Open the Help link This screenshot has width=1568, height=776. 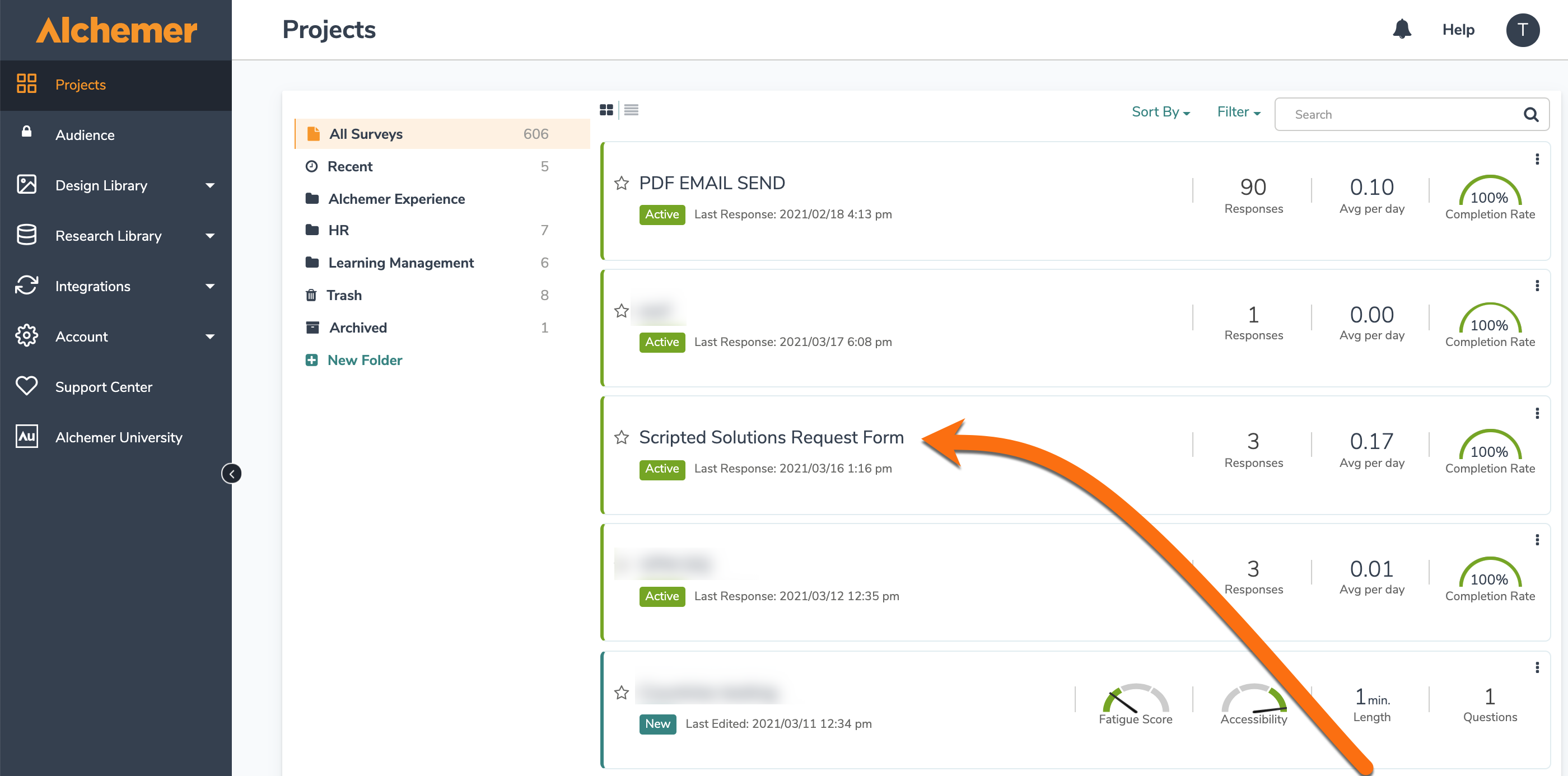coord(1458,30)
